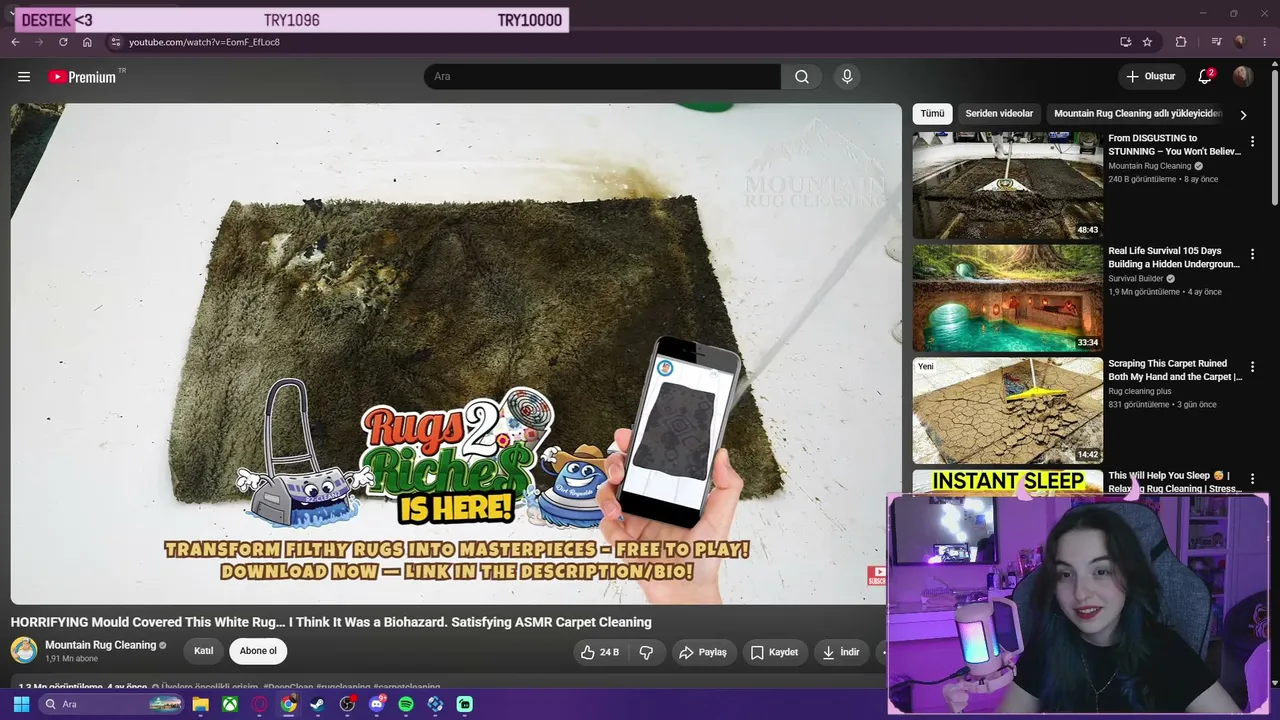Image resolution: width=1280 pixels, height=720 pixels.
Task: Reload the page in Chrome
Action: tap(63, 42)
